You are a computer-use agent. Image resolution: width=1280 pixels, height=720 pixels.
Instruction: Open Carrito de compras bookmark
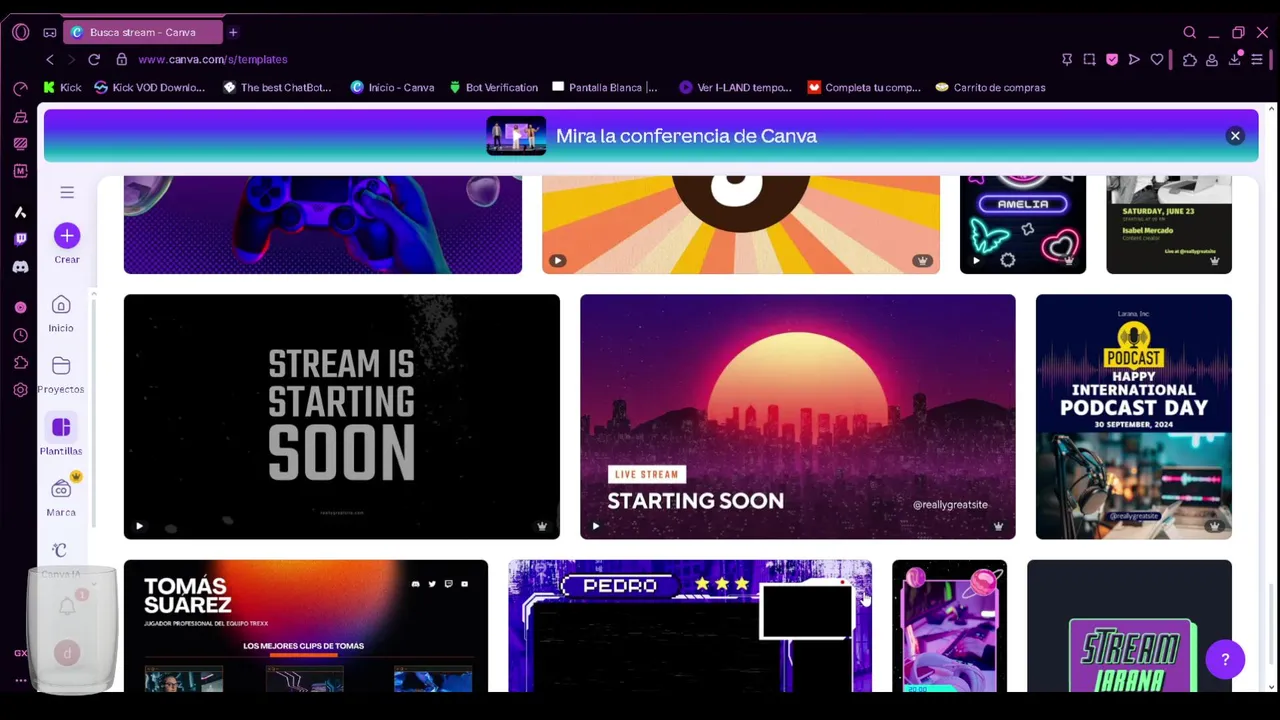click(991, 87)
